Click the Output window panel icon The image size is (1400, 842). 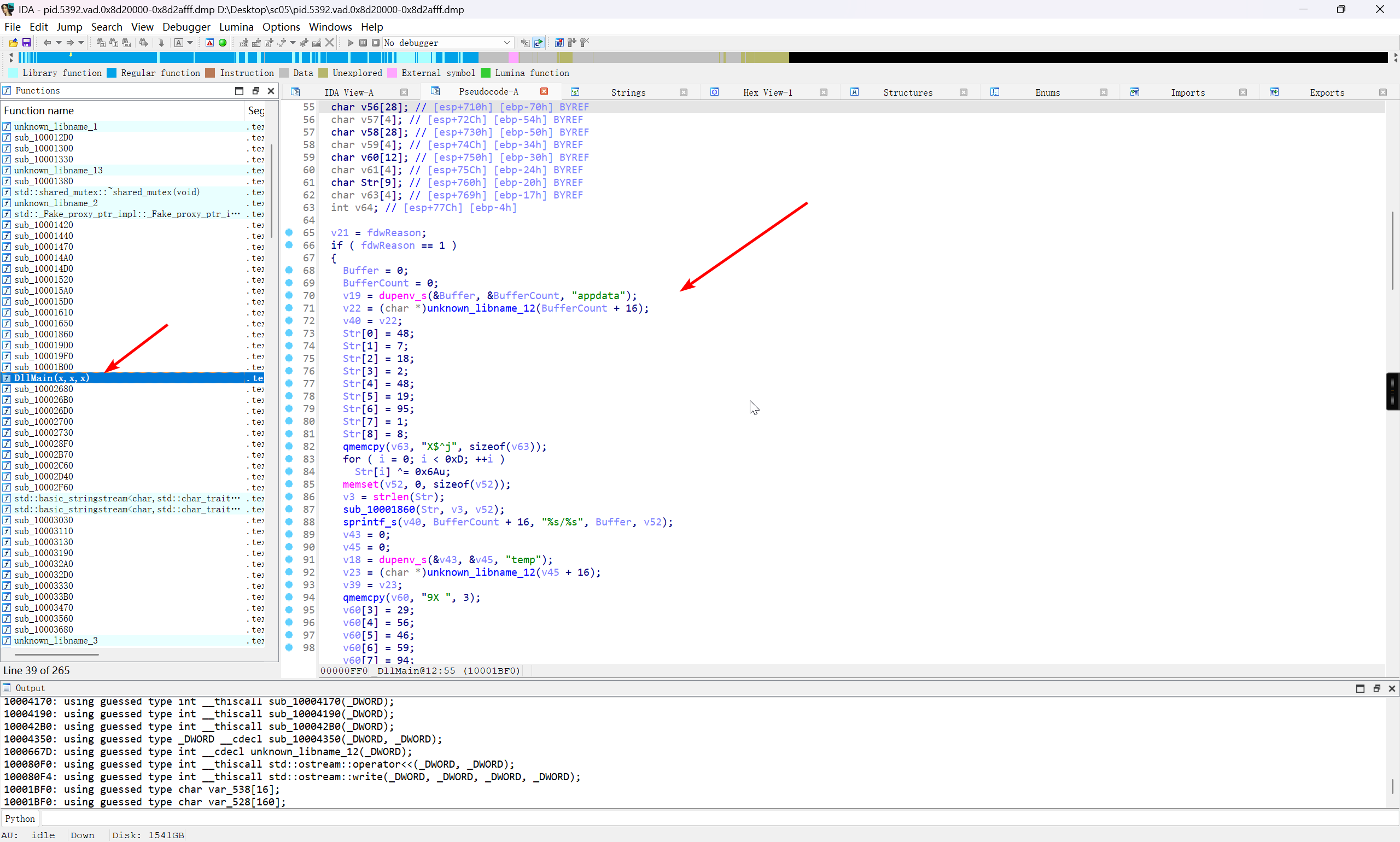(7, 688)
